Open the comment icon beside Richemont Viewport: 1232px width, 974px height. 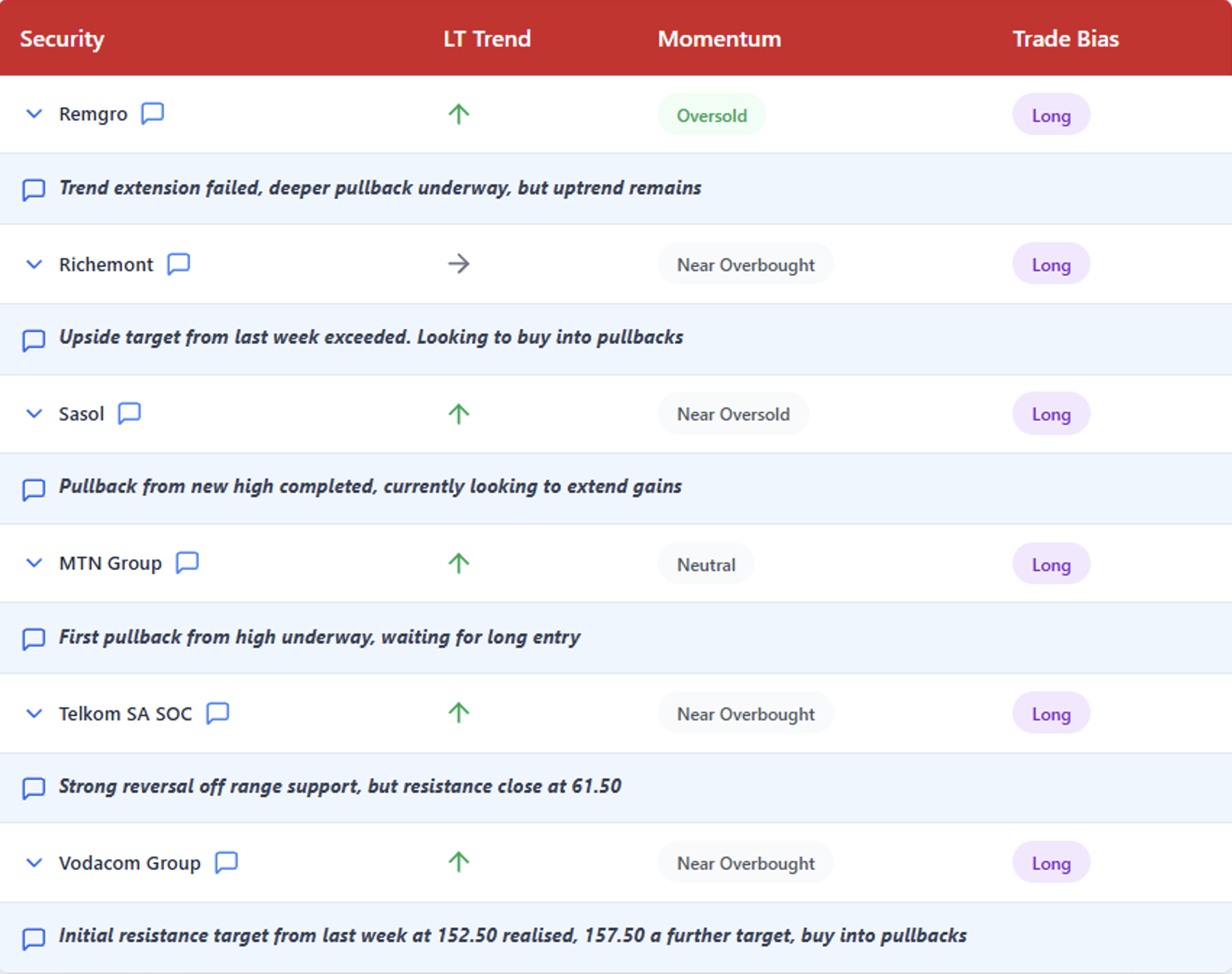pyautogui.click(x=179, y=264)
